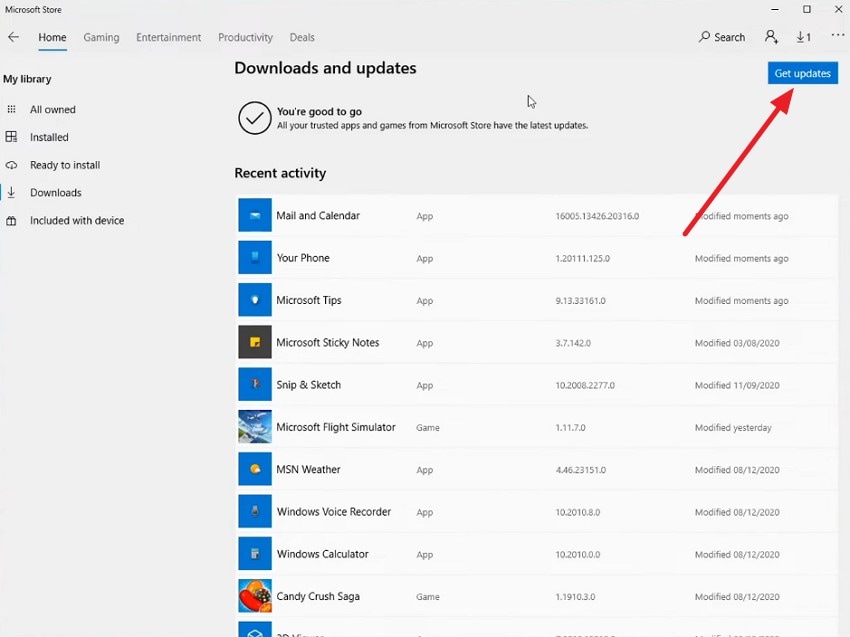Open the Entertainment tab
This screenshot has height=637, width=850.
[x=169, y=37]
